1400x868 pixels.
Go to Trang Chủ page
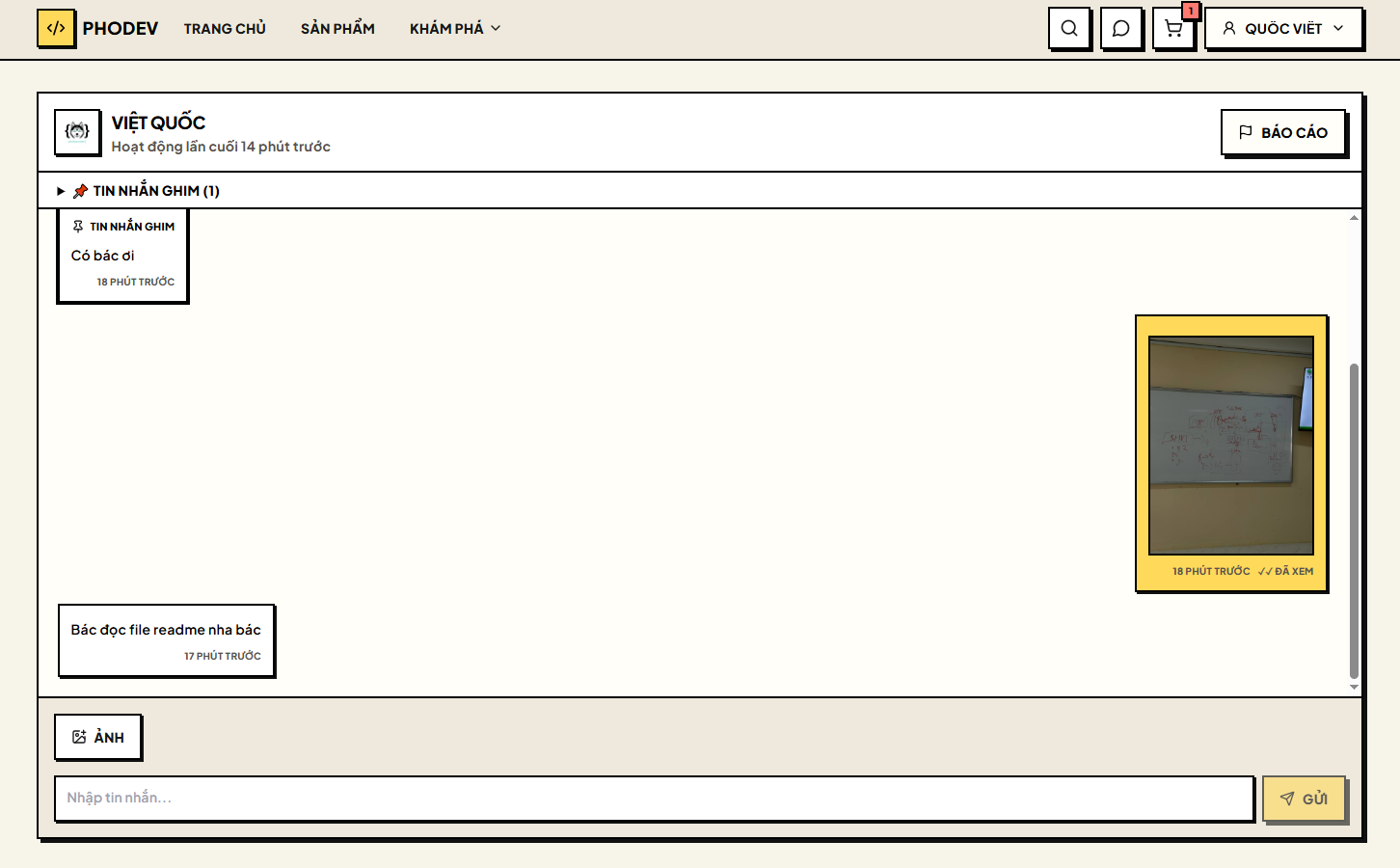[x=225, y=29]
